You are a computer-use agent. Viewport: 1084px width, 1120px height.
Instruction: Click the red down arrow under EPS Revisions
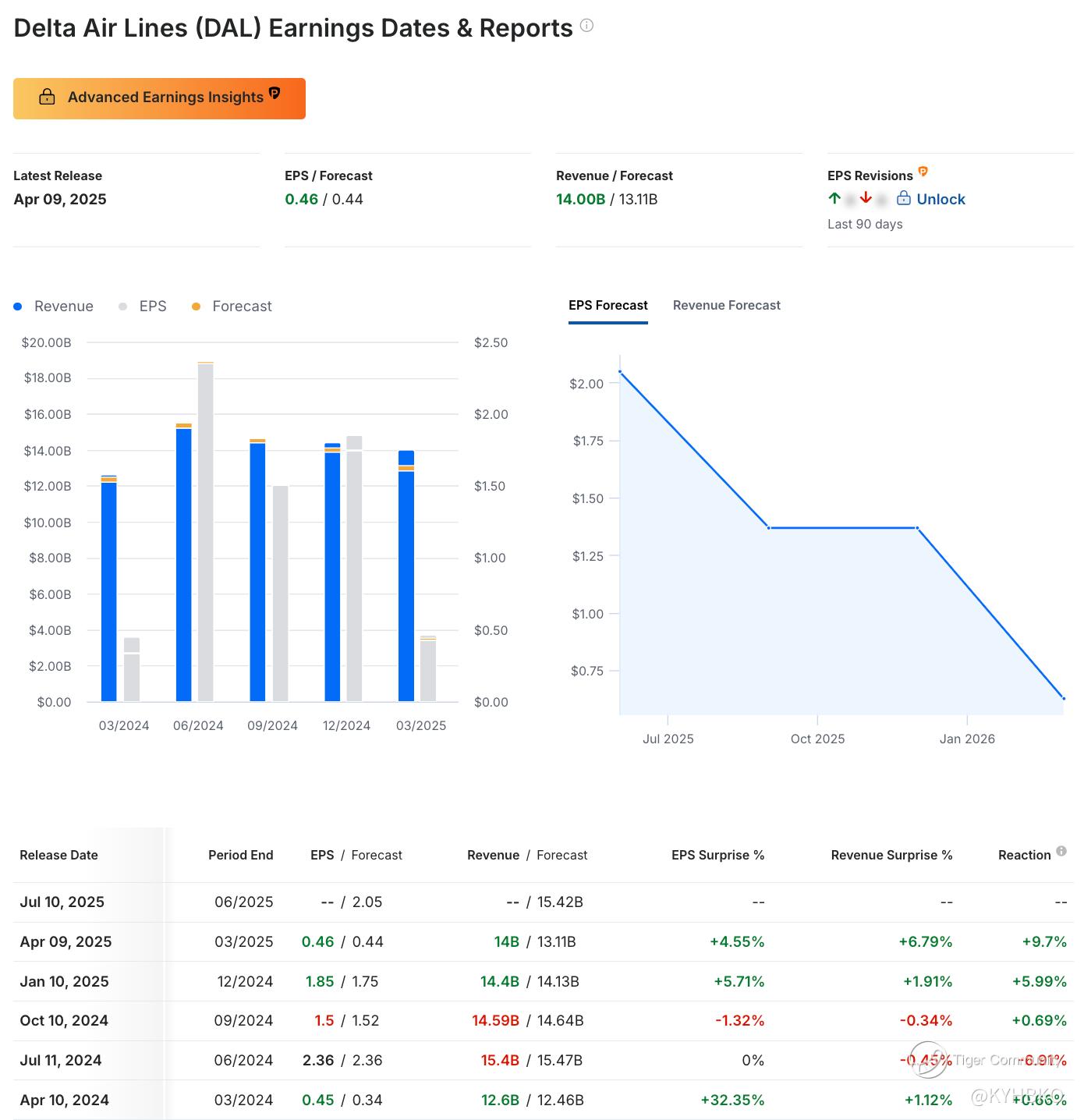[866, 198]
